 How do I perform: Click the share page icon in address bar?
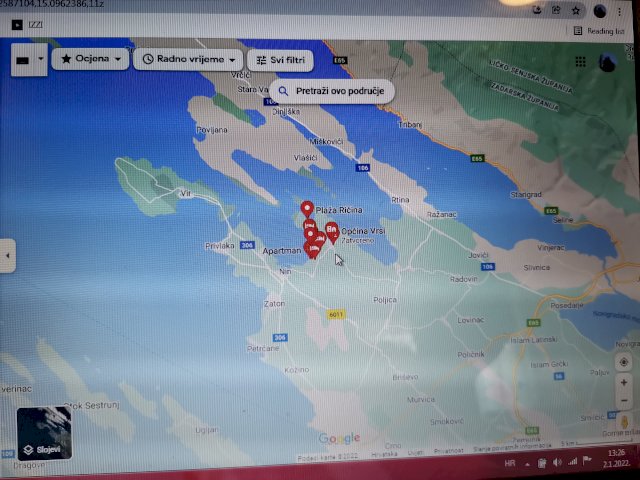[556, 10]
